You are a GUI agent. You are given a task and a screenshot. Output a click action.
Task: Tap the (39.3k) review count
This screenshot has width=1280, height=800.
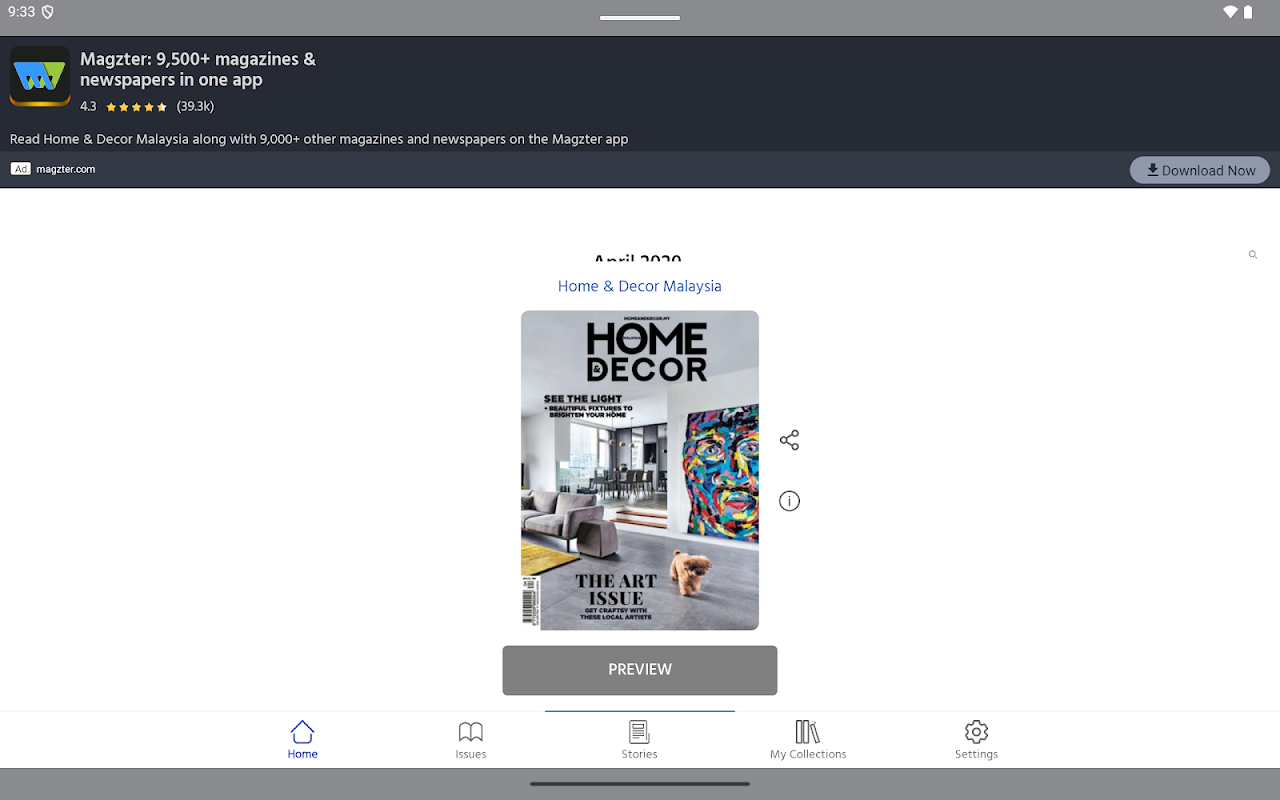point(195,106)
